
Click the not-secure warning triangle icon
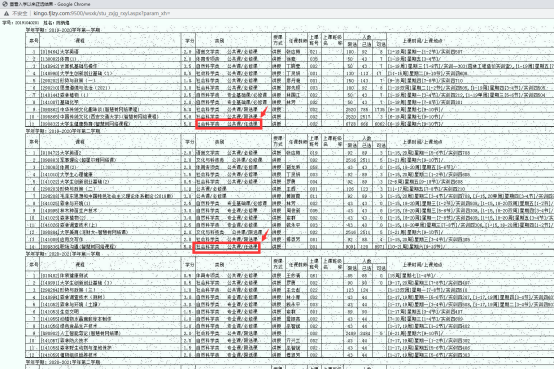(x=6, y=13)
